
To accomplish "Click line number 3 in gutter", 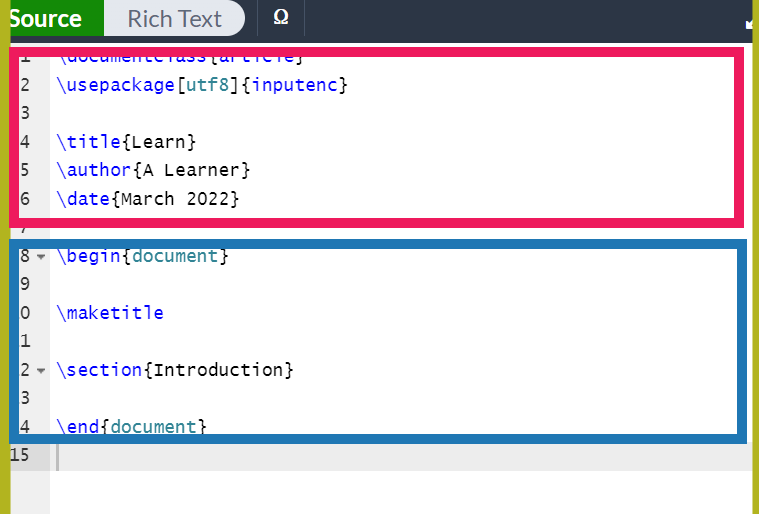I will point(25,113).
